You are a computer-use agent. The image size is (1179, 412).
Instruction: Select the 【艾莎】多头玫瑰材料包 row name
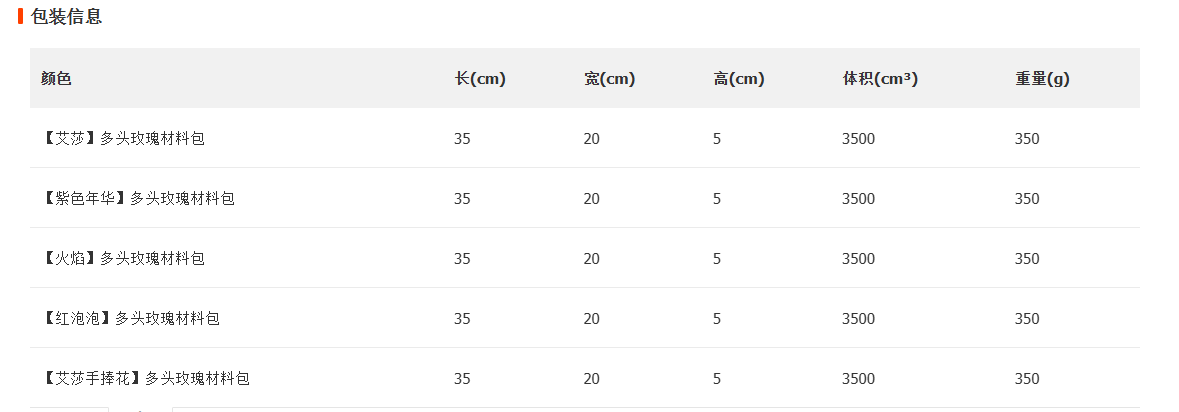pyautogui.click(x=123, y=139)
